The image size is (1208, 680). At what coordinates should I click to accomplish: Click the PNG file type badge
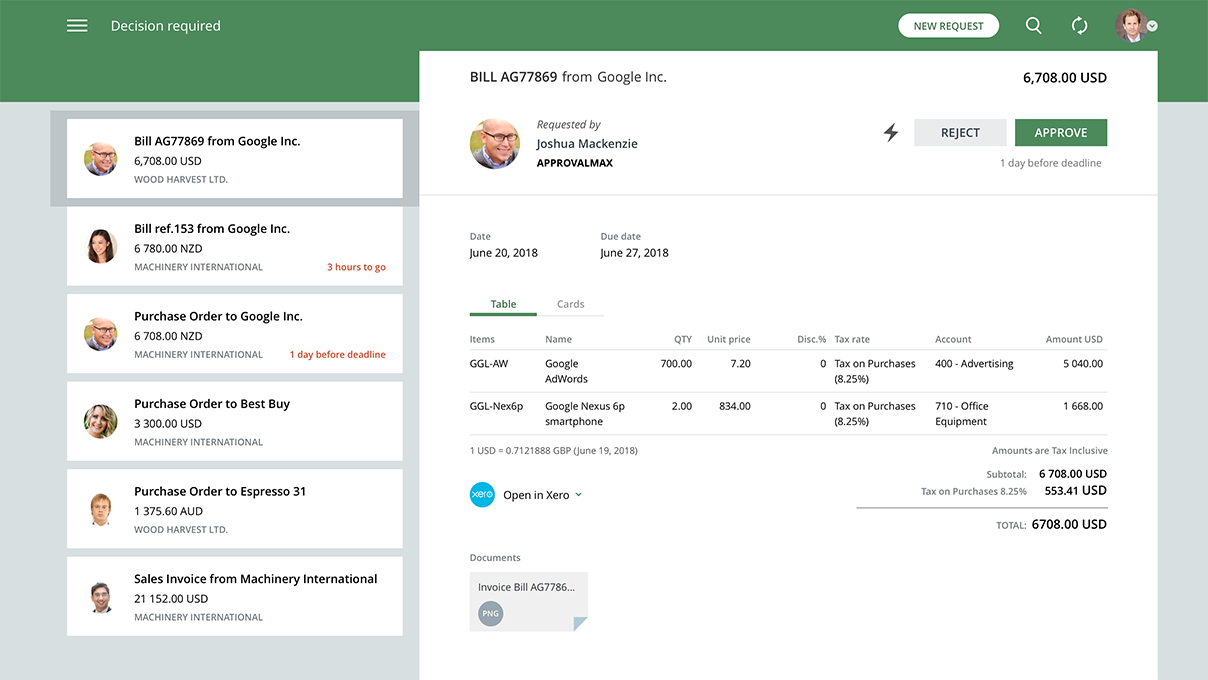pyautogui.click(x=490, y=614)
